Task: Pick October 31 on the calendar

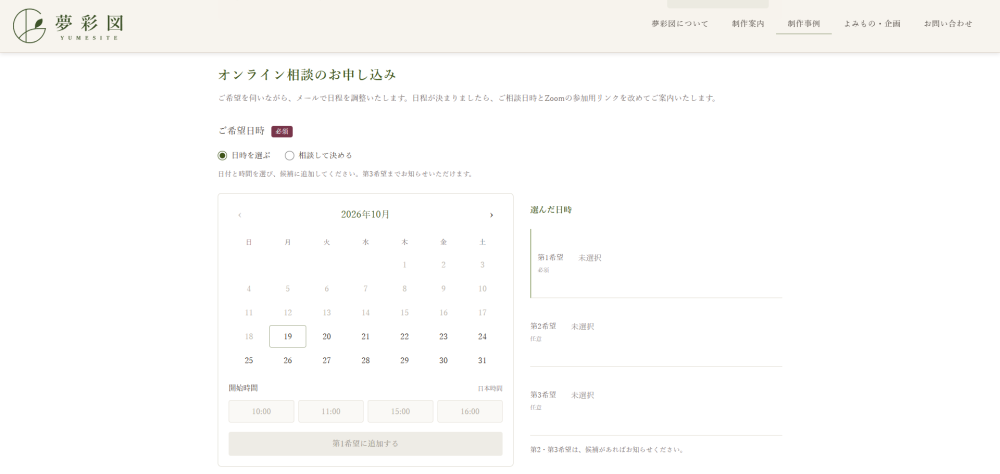Action: click(x=482, y=360)
